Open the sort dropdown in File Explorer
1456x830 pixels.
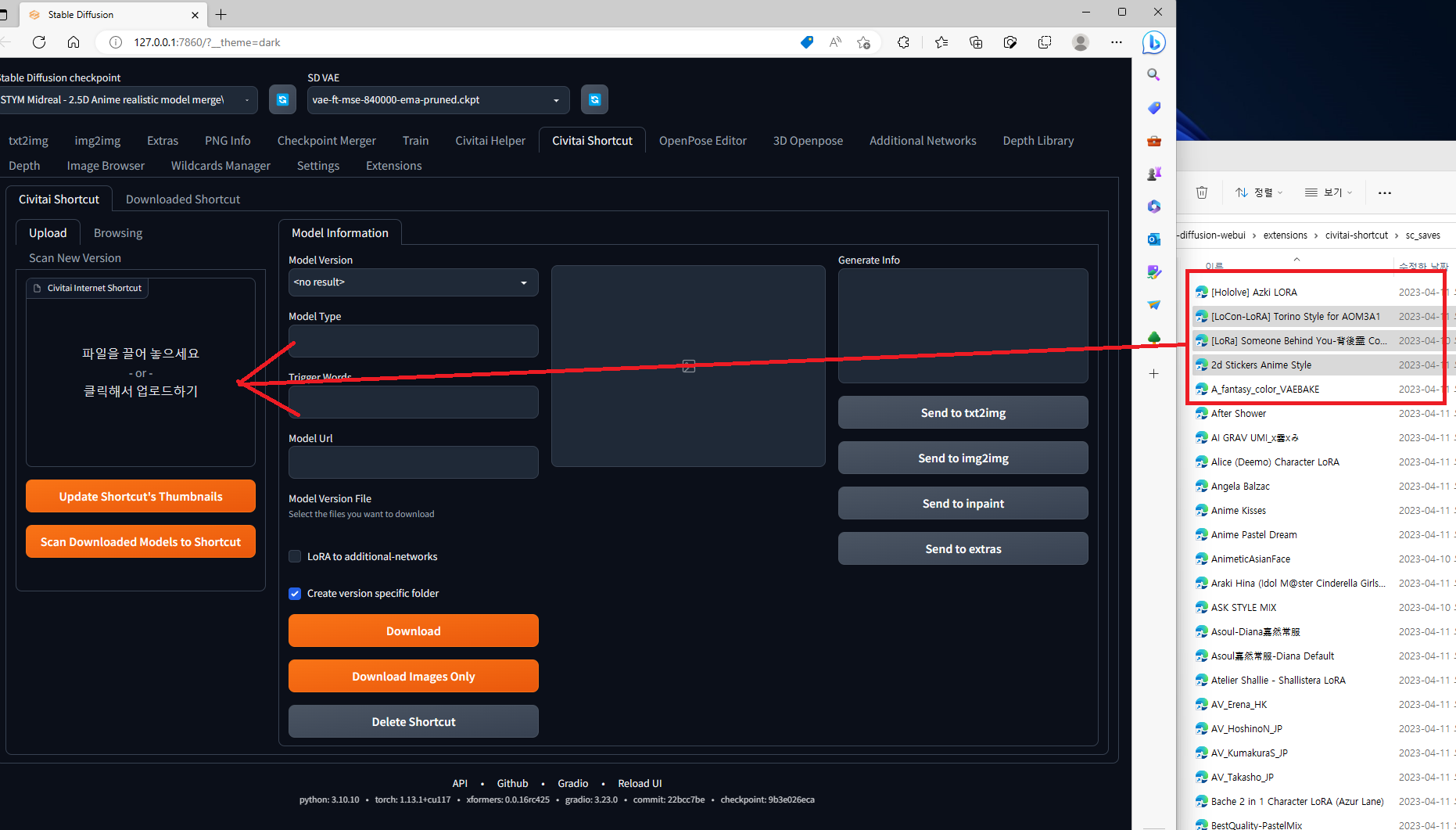tap(1259, 192)
